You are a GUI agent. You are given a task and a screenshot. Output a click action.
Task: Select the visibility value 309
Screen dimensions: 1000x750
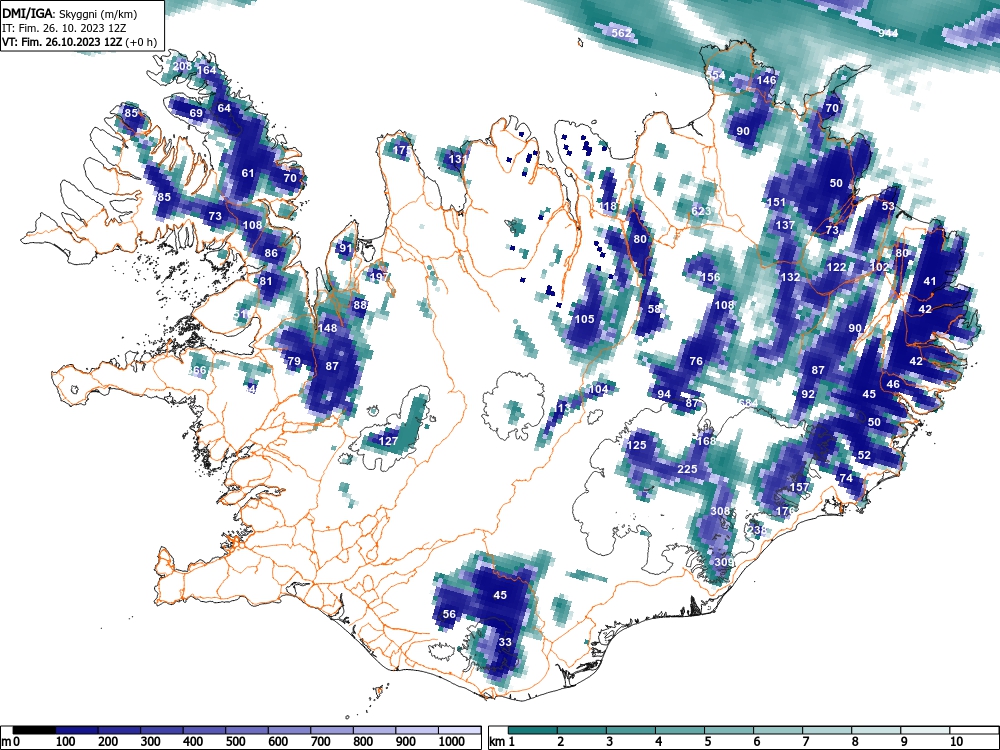(724, 562)
